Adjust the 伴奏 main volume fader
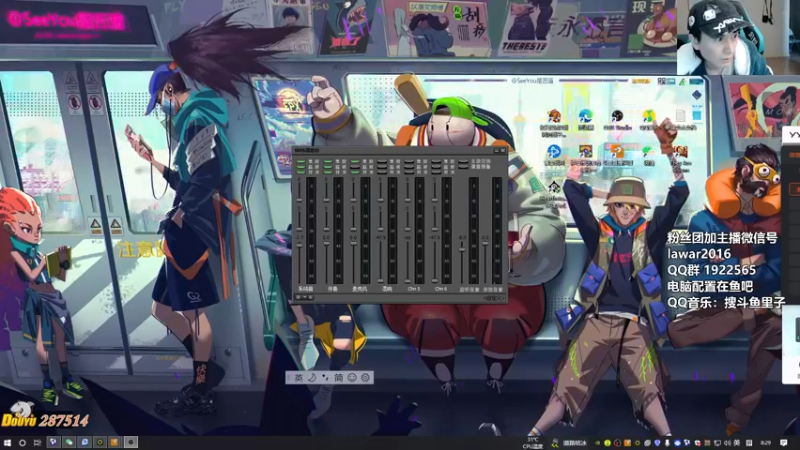 click(x=327, y=243)
